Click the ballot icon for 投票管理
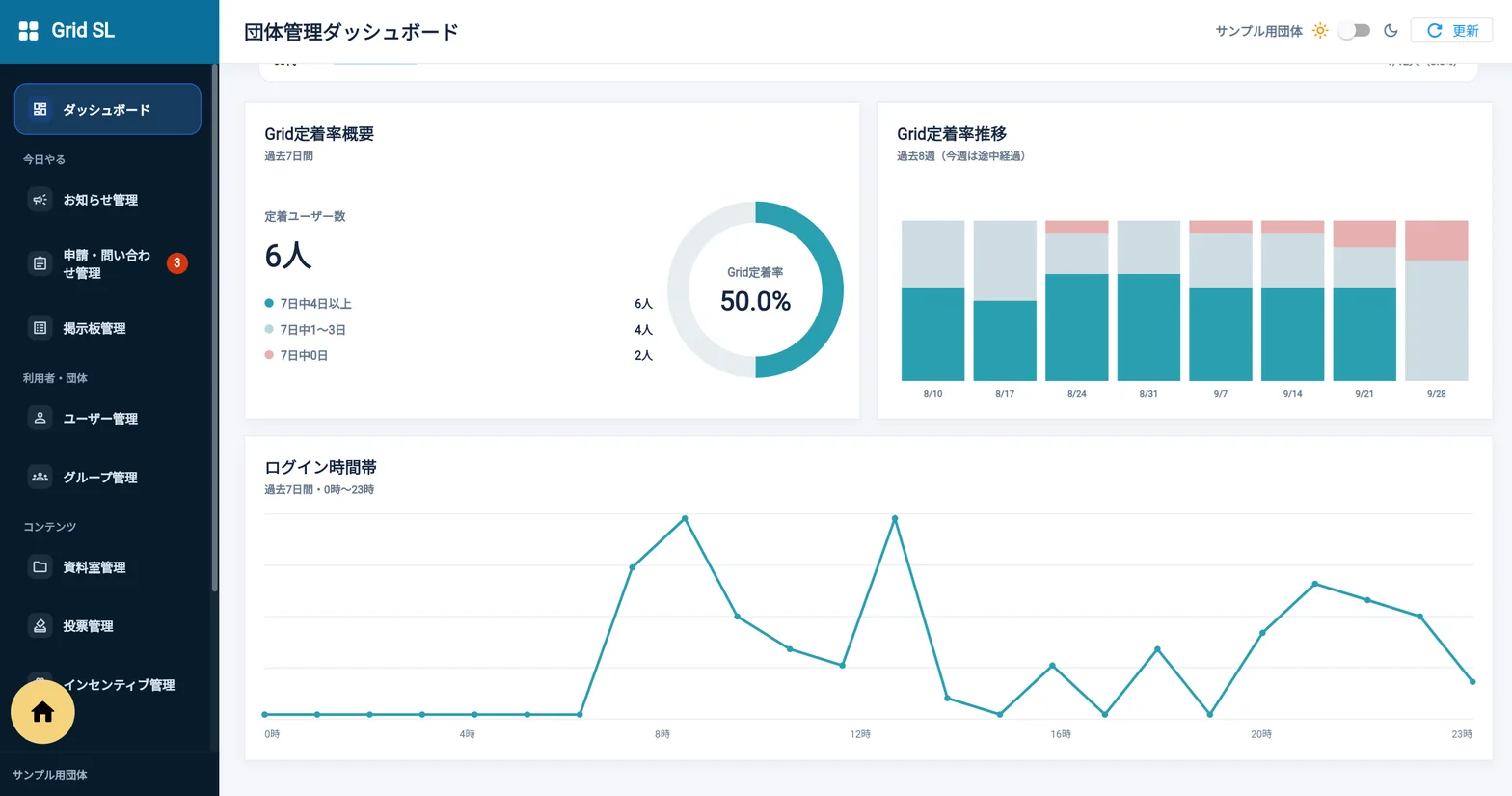 [x=40, y=626]
